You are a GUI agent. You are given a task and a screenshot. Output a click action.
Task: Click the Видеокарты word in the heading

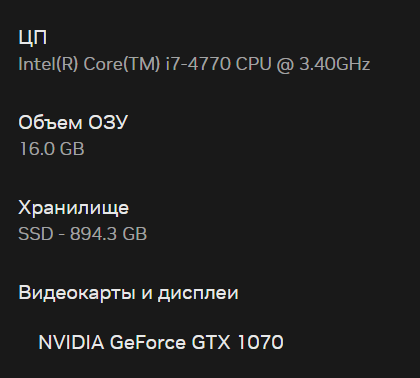click(77, 293)
